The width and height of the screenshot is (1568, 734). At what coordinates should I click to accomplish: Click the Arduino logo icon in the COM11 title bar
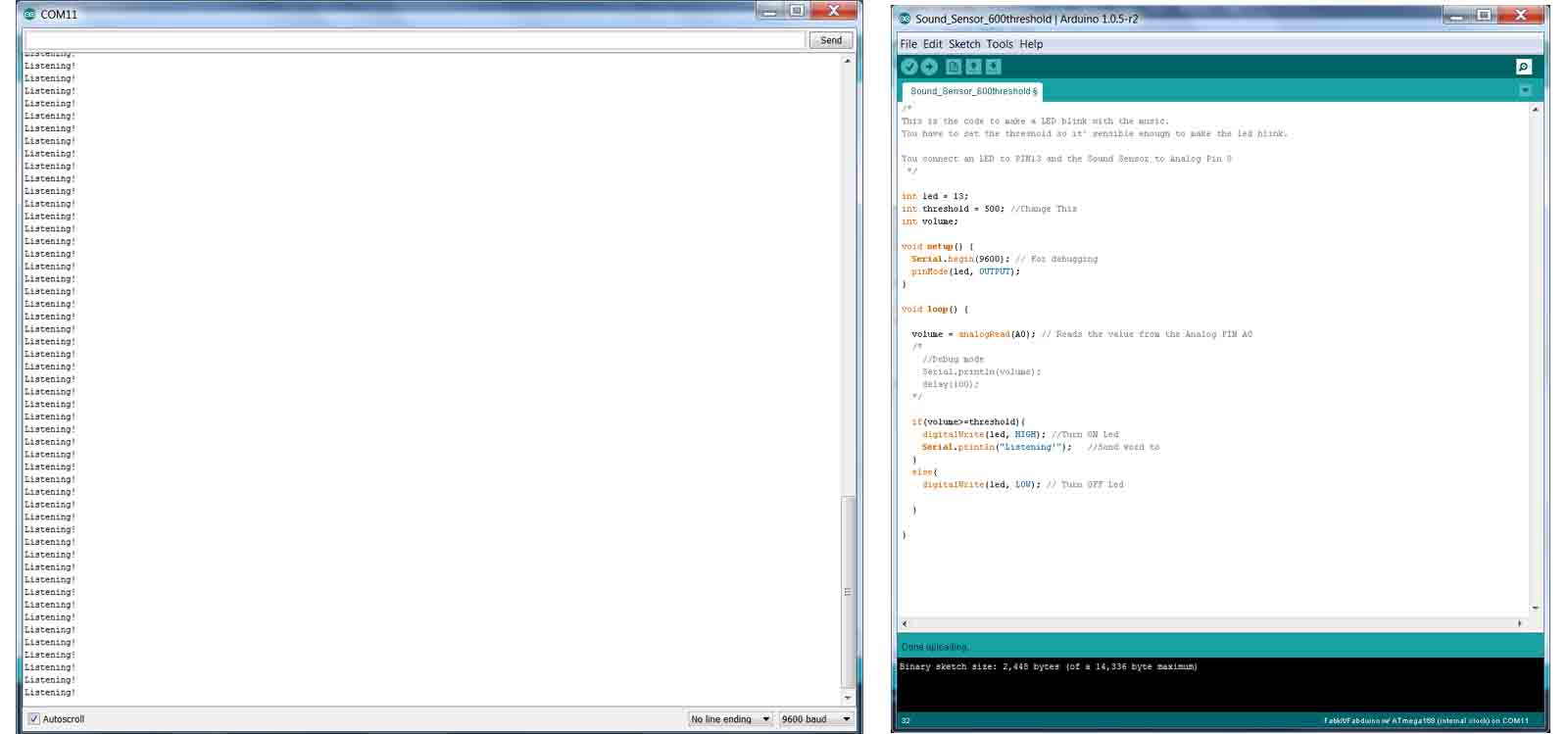point(29,14)
